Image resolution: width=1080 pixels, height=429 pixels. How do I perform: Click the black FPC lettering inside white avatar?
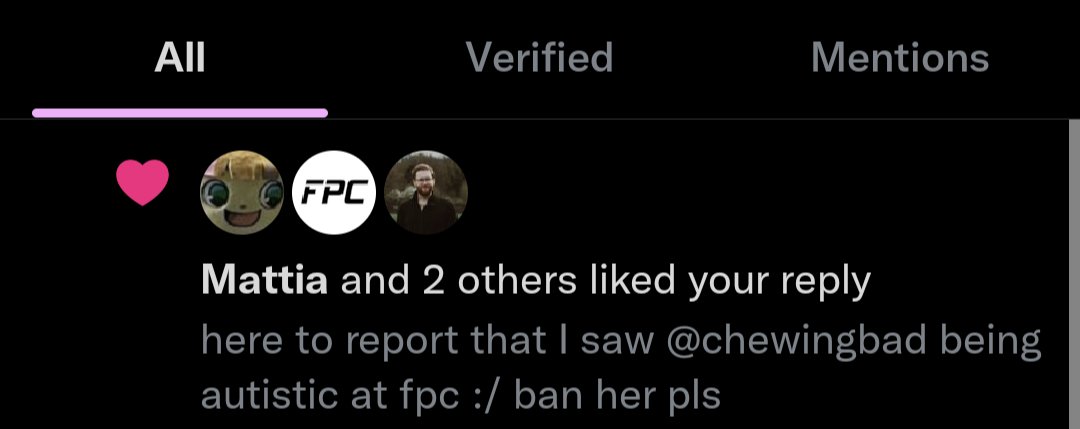pyautogui.click(x=334, y=193)
